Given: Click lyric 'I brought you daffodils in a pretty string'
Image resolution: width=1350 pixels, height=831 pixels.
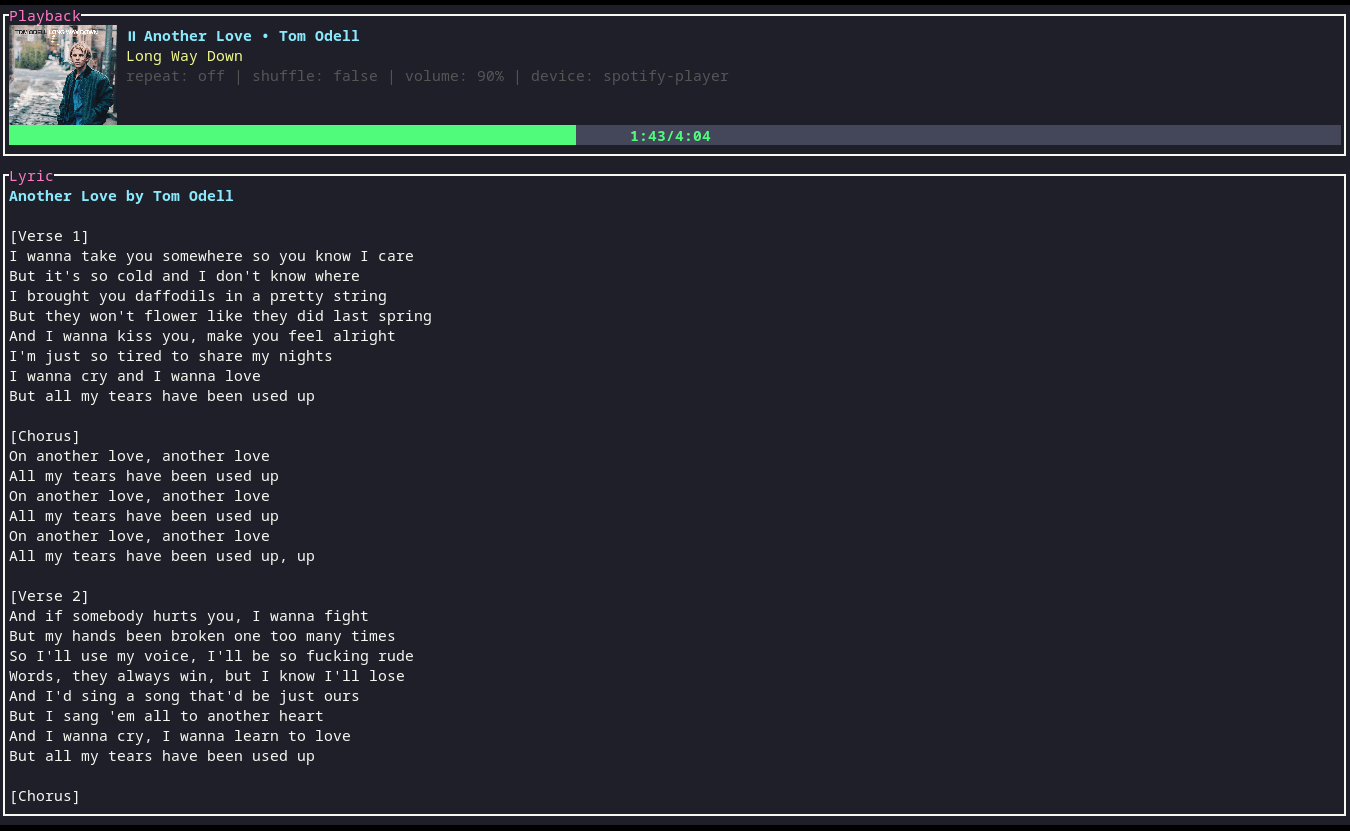Looking at the screenshot, I should 198,296.
